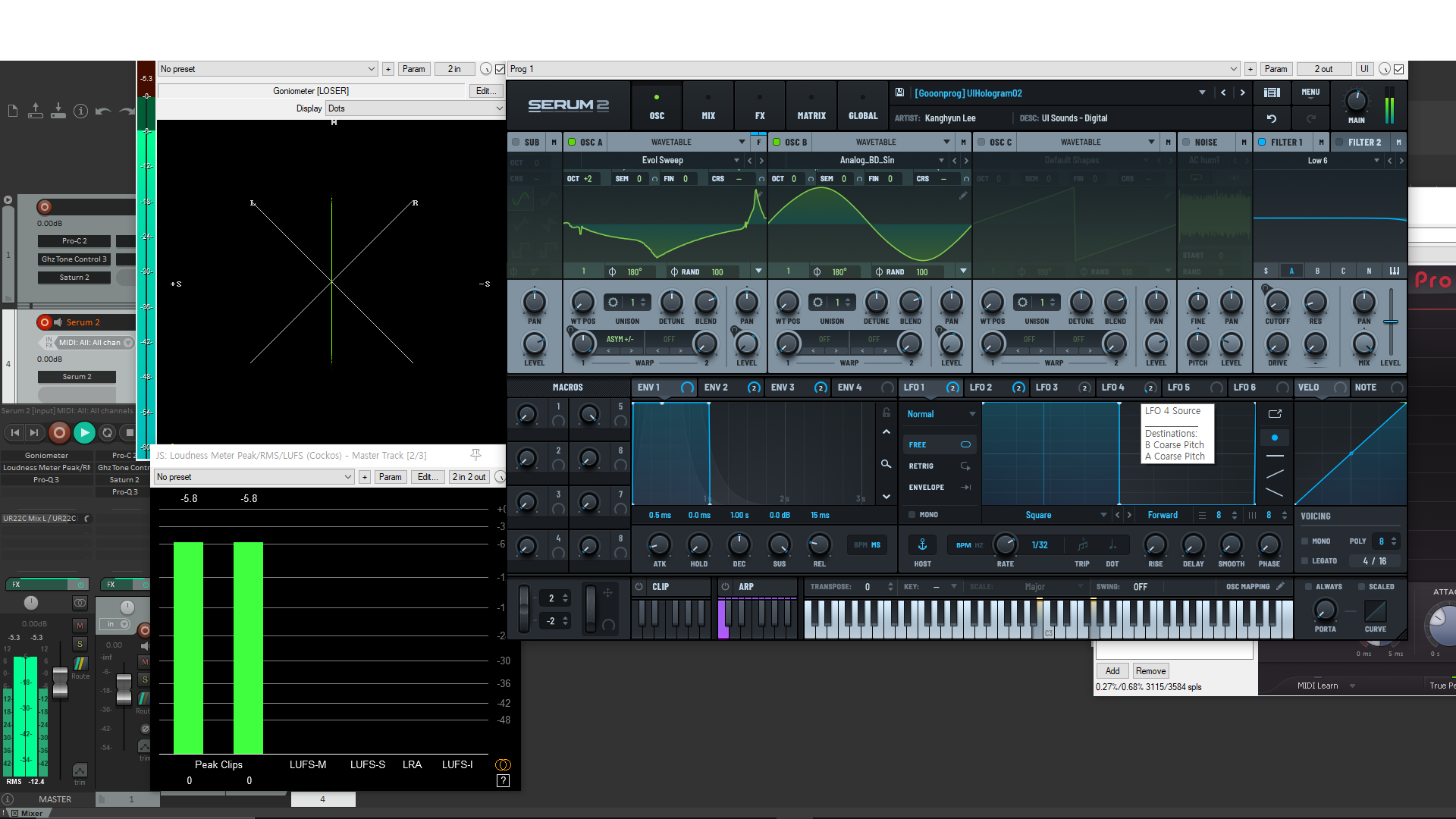Screen dimensions: 1456x819
Task: Go to next Serum preset
Action: (x=1242, y=93)
